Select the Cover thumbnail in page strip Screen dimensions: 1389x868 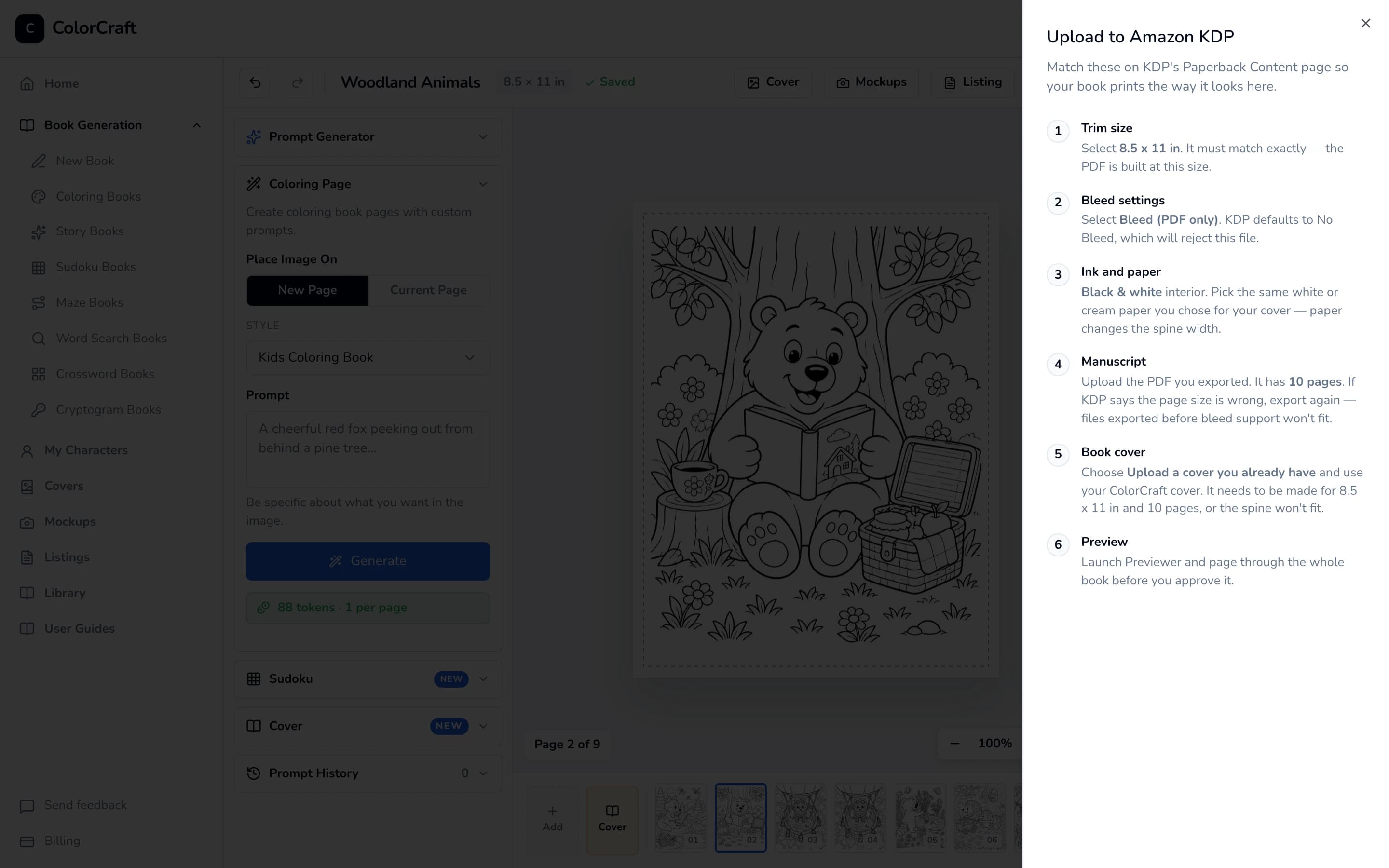pos(612,820)
